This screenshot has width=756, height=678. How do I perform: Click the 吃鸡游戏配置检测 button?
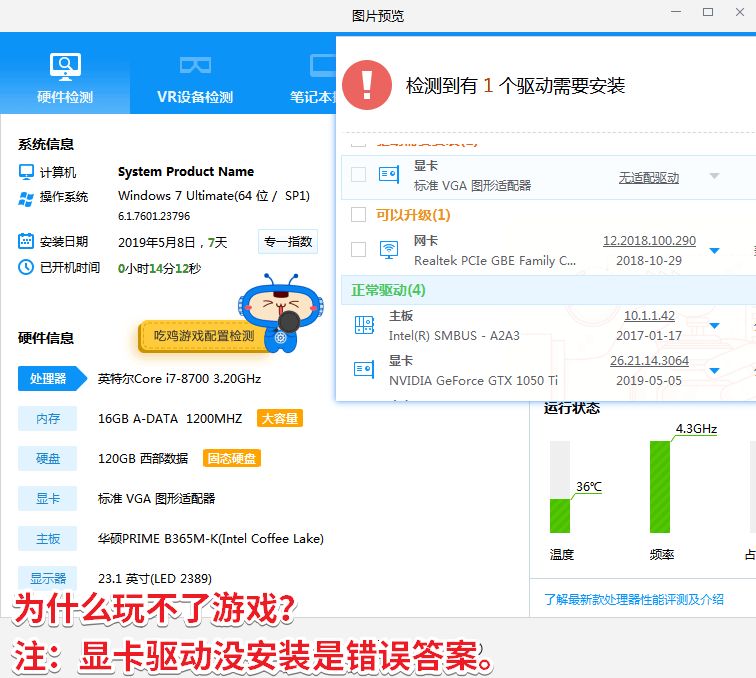(203, 336)
